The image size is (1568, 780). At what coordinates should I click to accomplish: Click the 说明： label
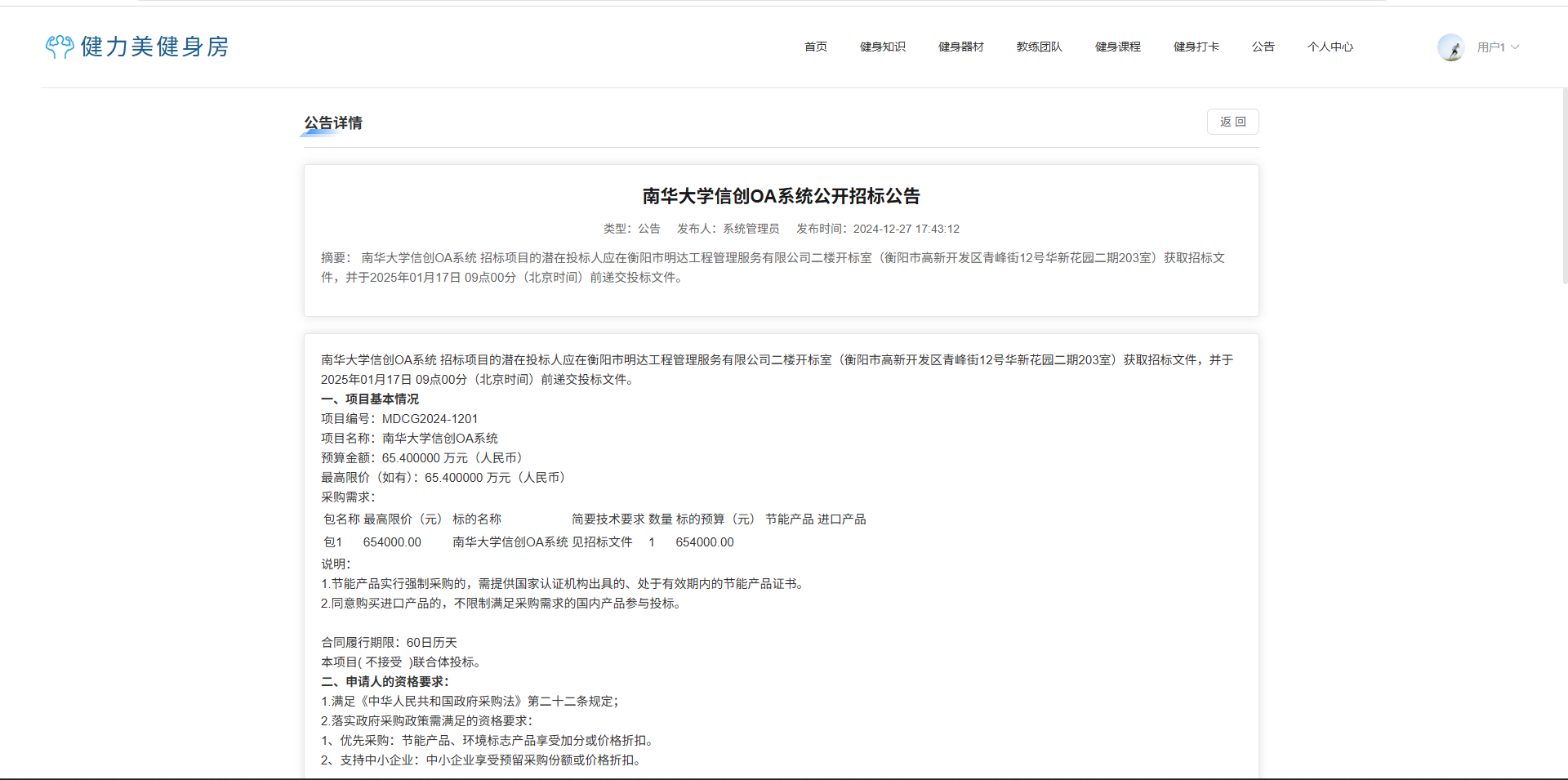pos(336,564)
